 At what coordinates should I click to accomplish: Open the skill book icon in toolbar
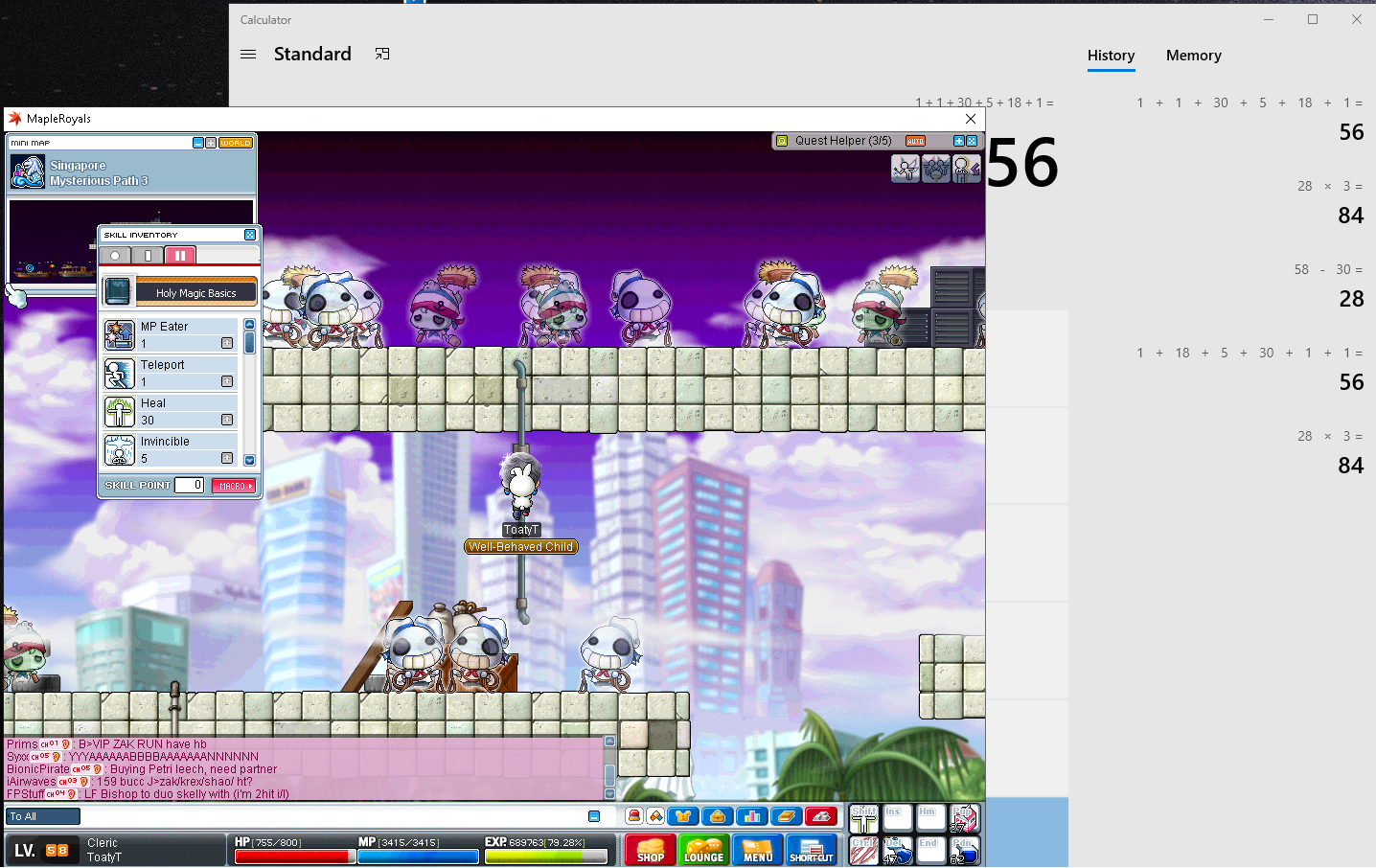click(787, 816)
